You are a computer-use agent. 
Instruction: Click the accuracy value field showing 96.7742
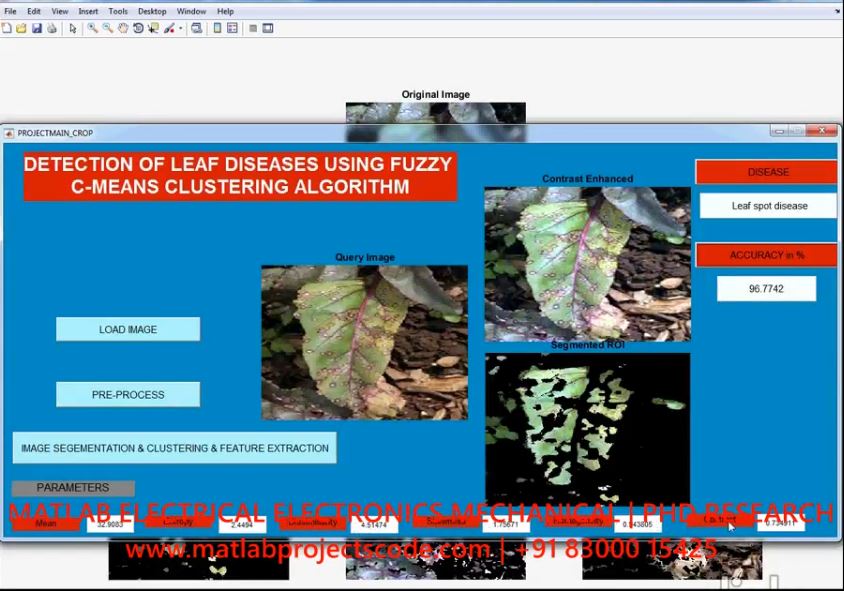pos(766,288)
